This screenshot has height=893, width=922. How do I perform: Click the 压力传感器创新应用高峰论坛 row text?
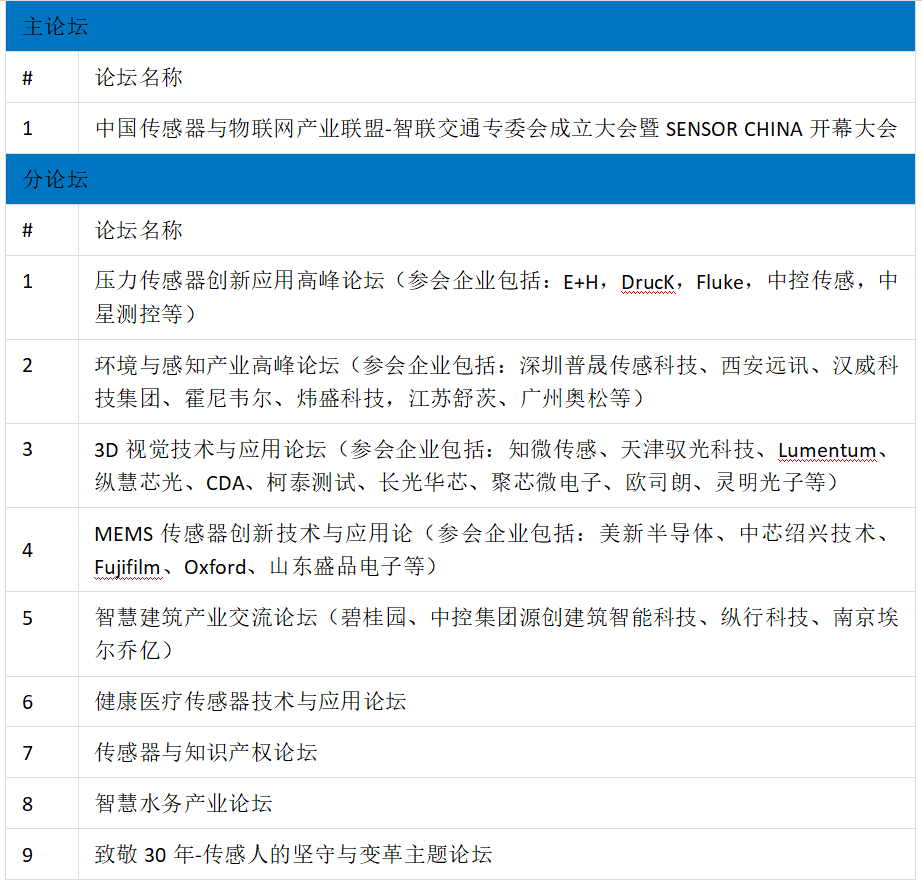click(496, 297)
